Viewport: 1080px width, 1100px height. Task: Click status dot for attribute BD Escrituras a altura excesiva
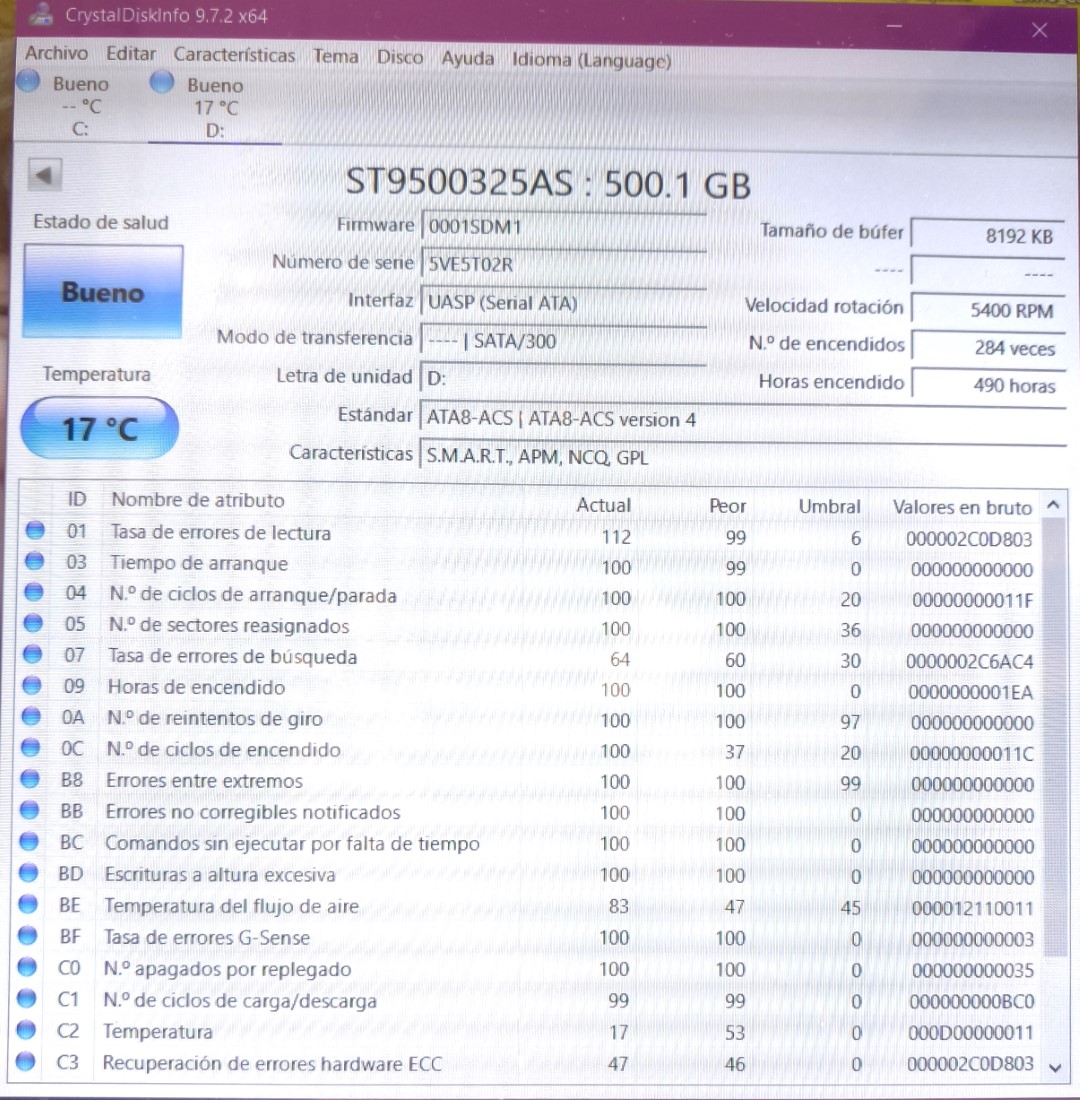28,873
